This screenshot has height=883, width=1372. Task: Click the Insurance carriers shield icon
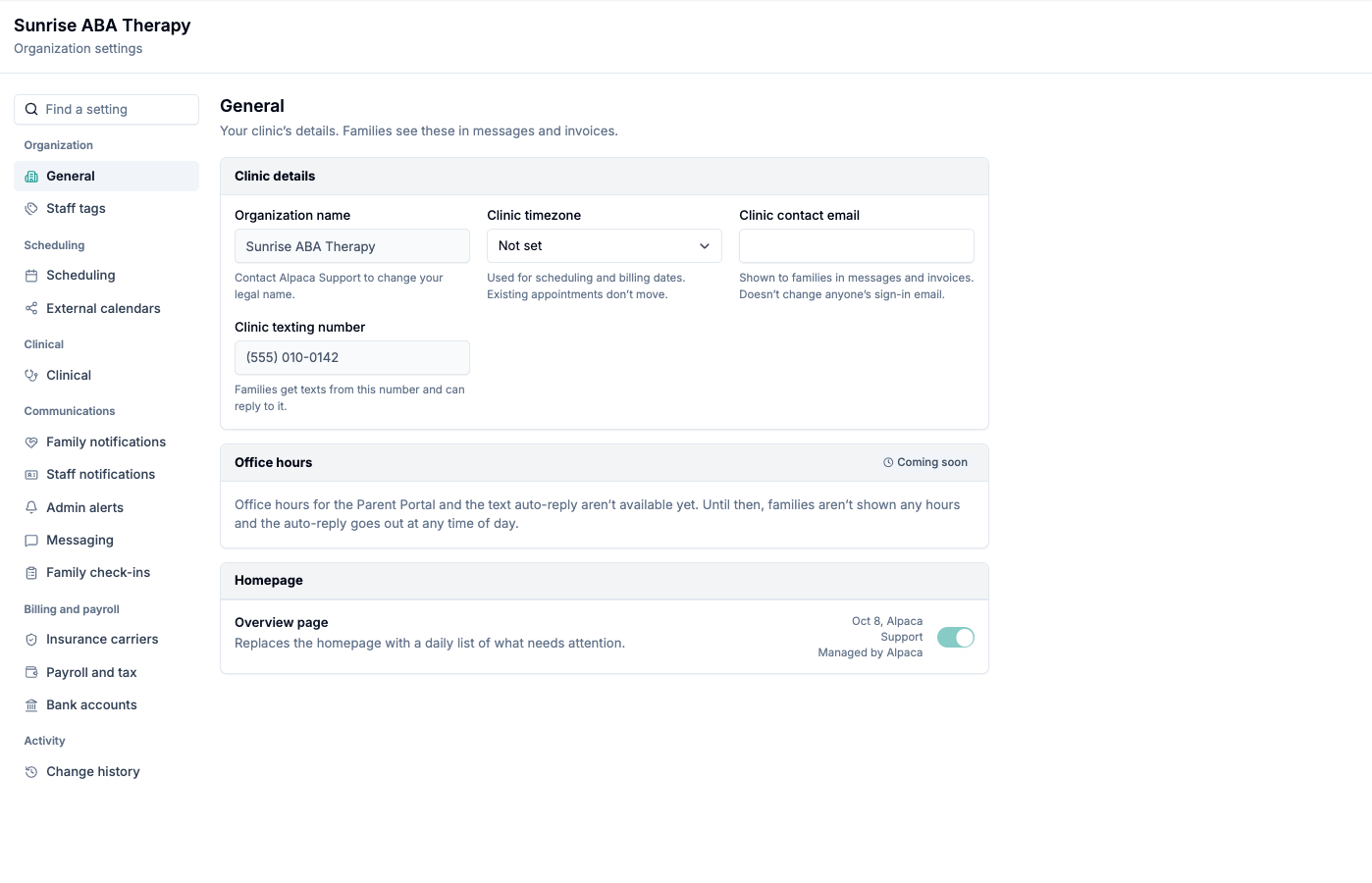31,640
